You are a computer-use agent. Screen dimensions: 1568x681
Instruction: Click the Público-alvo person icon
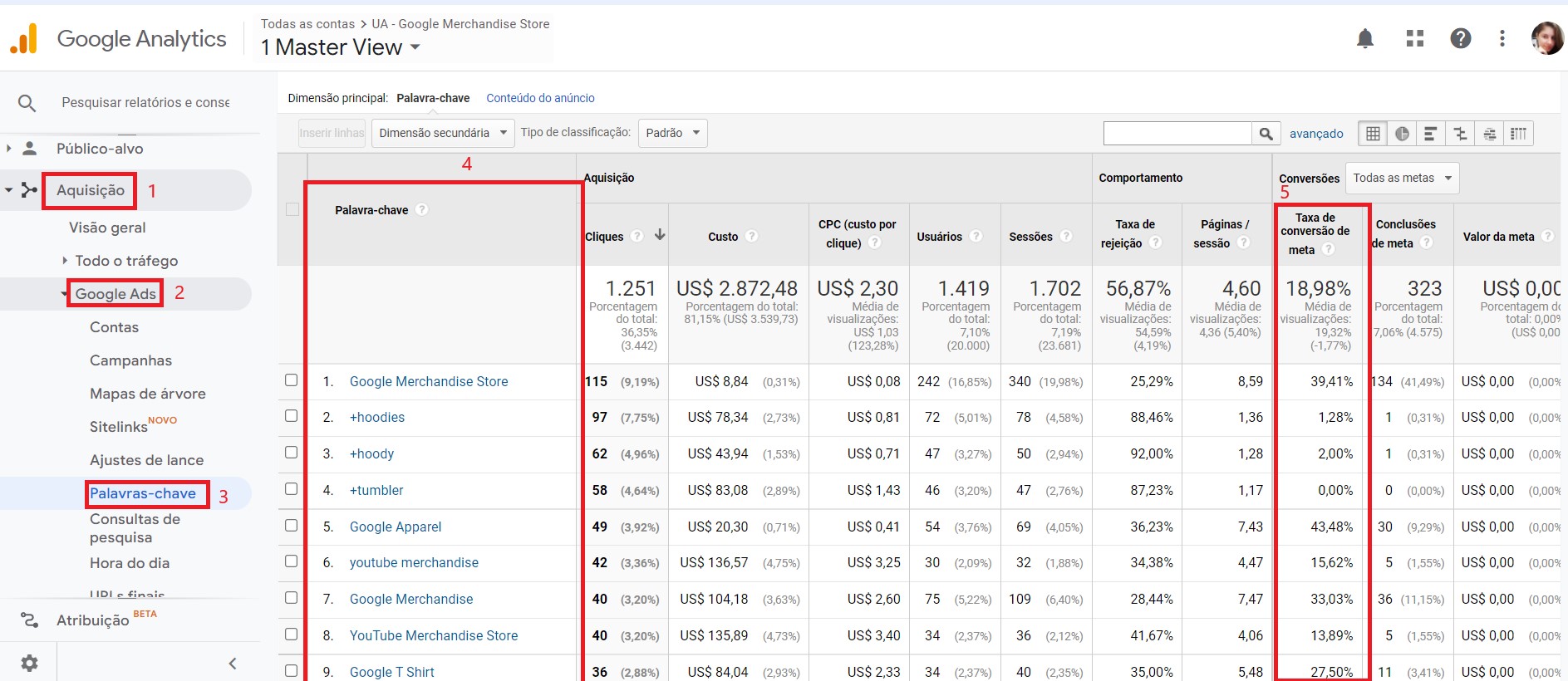click(29, 149)
